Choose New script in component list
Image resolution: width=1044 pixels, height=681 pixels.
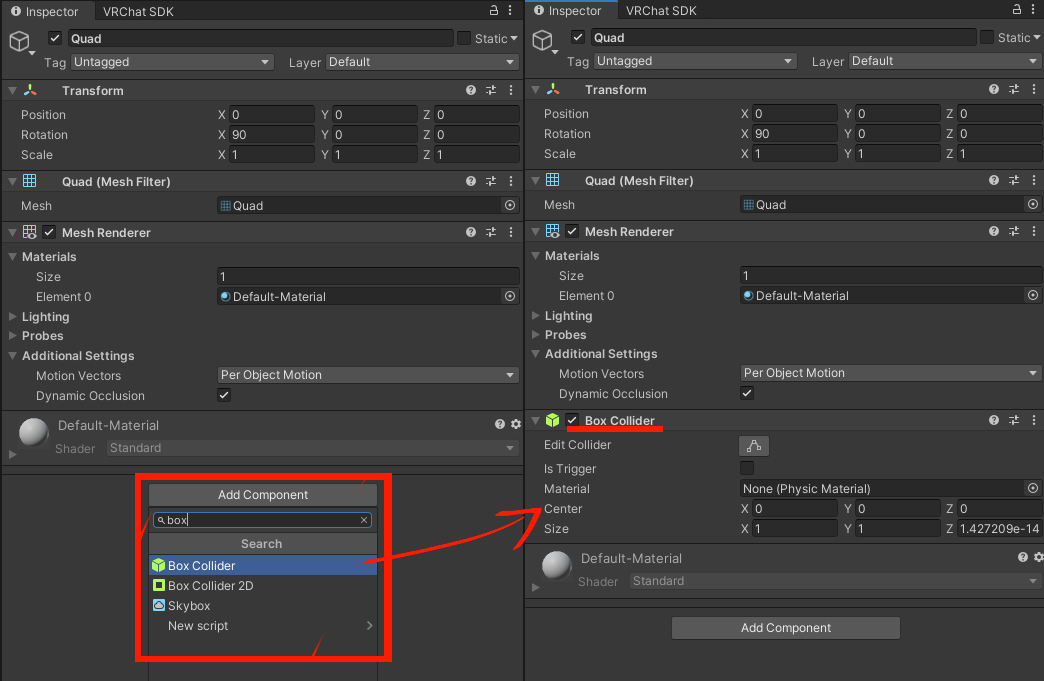198,626
